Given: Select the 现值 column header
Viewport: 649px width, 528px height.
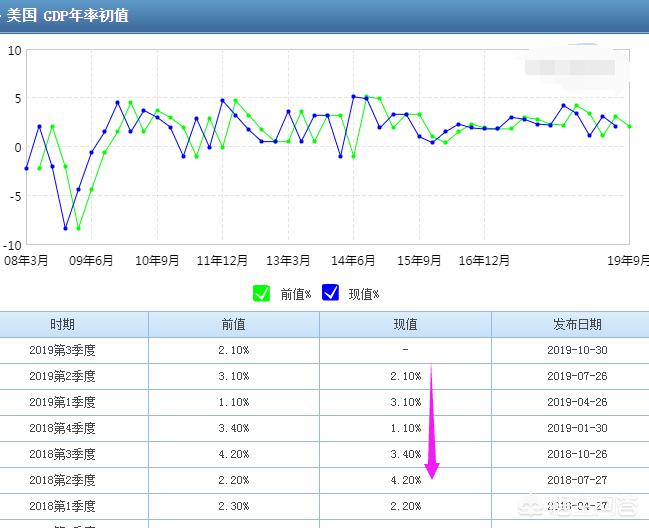Looking at the screenshot, I should point(405,325).
